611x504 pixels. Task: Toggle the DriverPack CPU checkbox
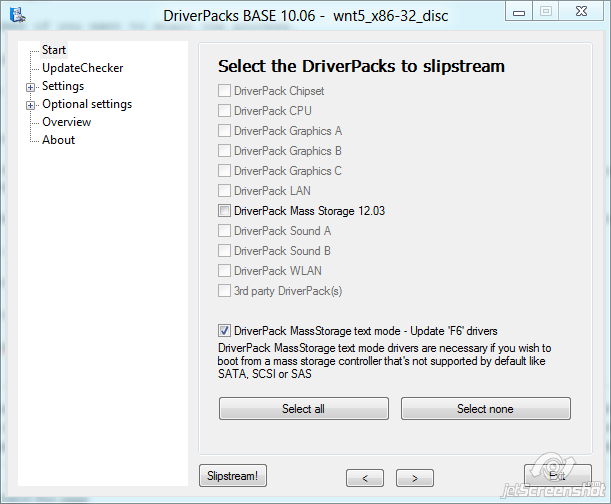pos(224,111)
